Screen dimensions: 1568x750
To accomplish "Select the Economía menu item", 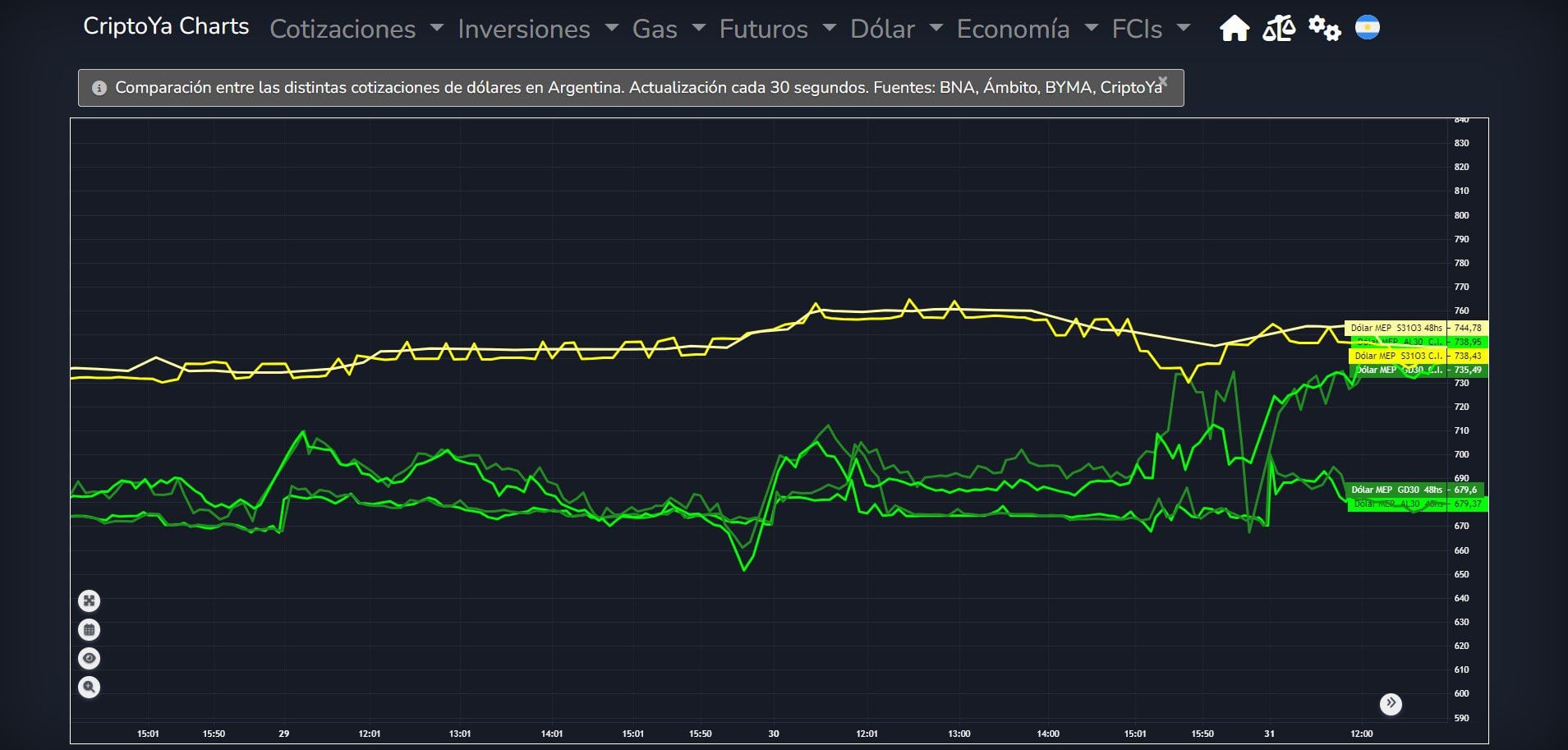I will pyautogui.click(x=1027, y=29).
